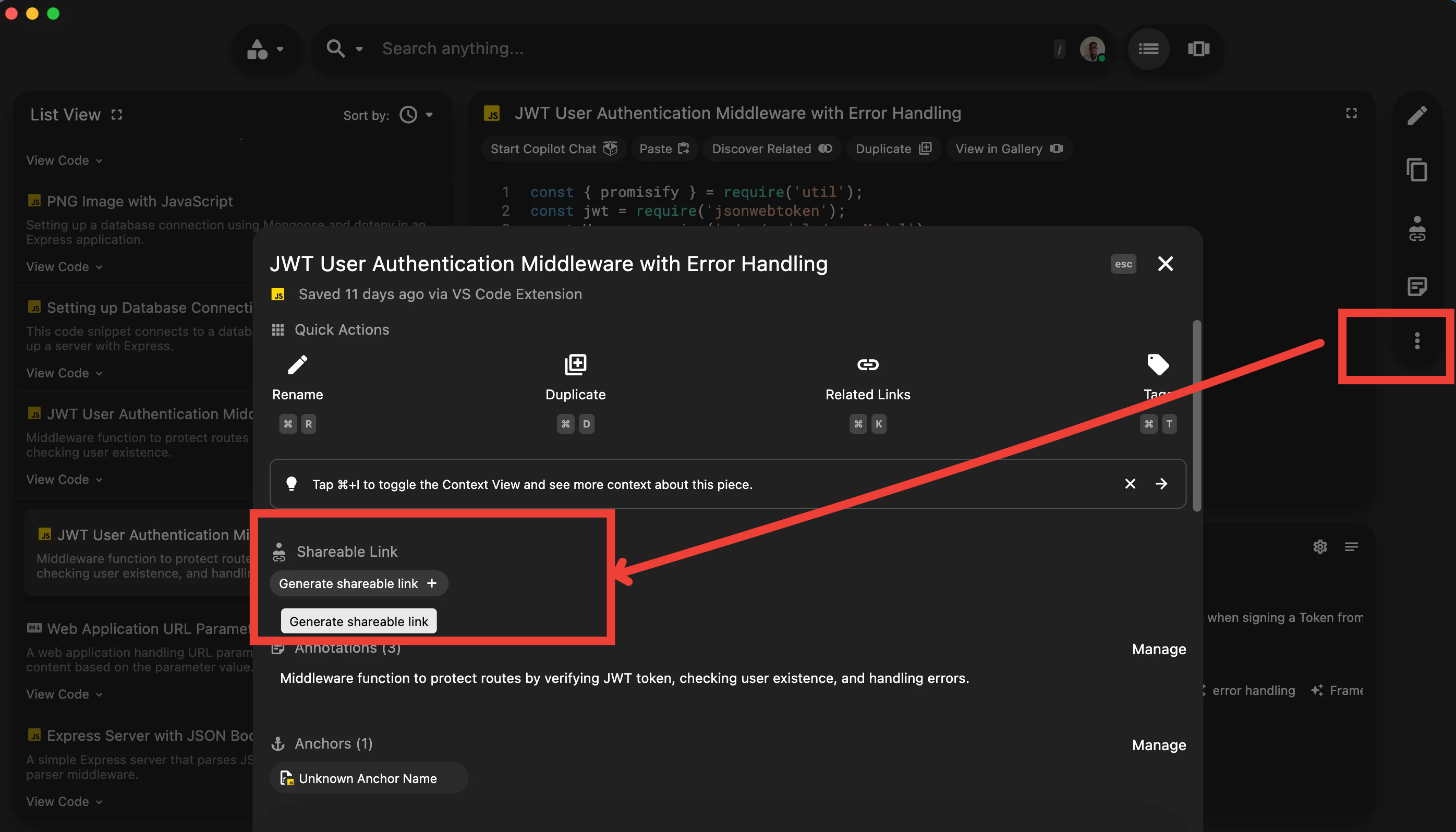Click the Tags quick action icon
The width and height of the screenshot is (1456, 832).
(x=1158, y=364)
